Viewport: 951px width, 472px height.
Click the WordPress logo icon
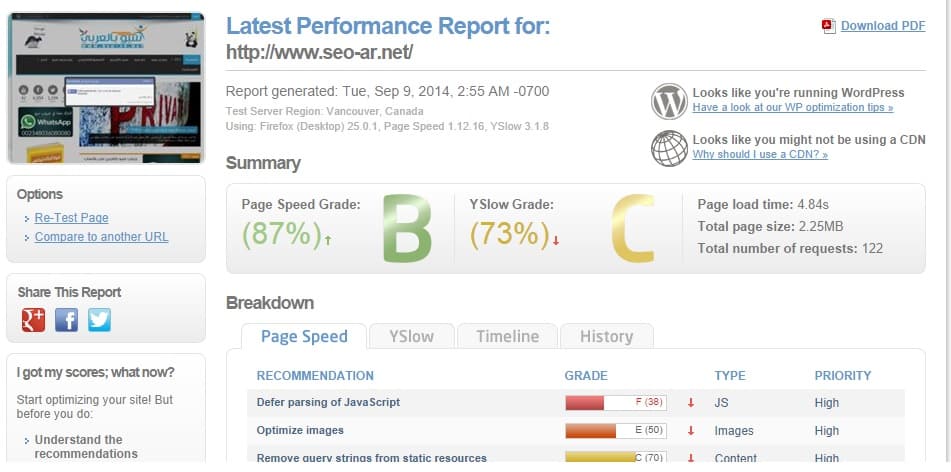pyautogui.click(x=669, y=101)
